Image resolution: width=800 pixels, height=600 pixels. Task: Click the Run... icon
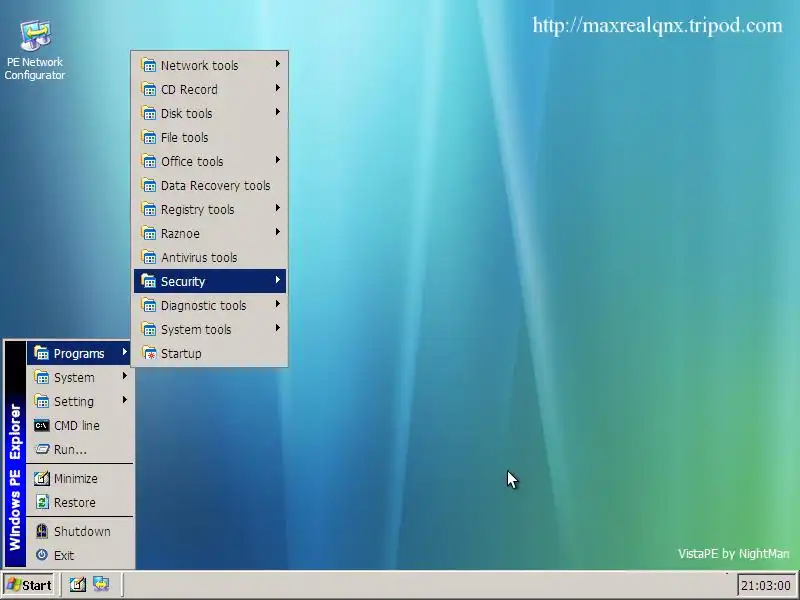click(x=41, y=449)
